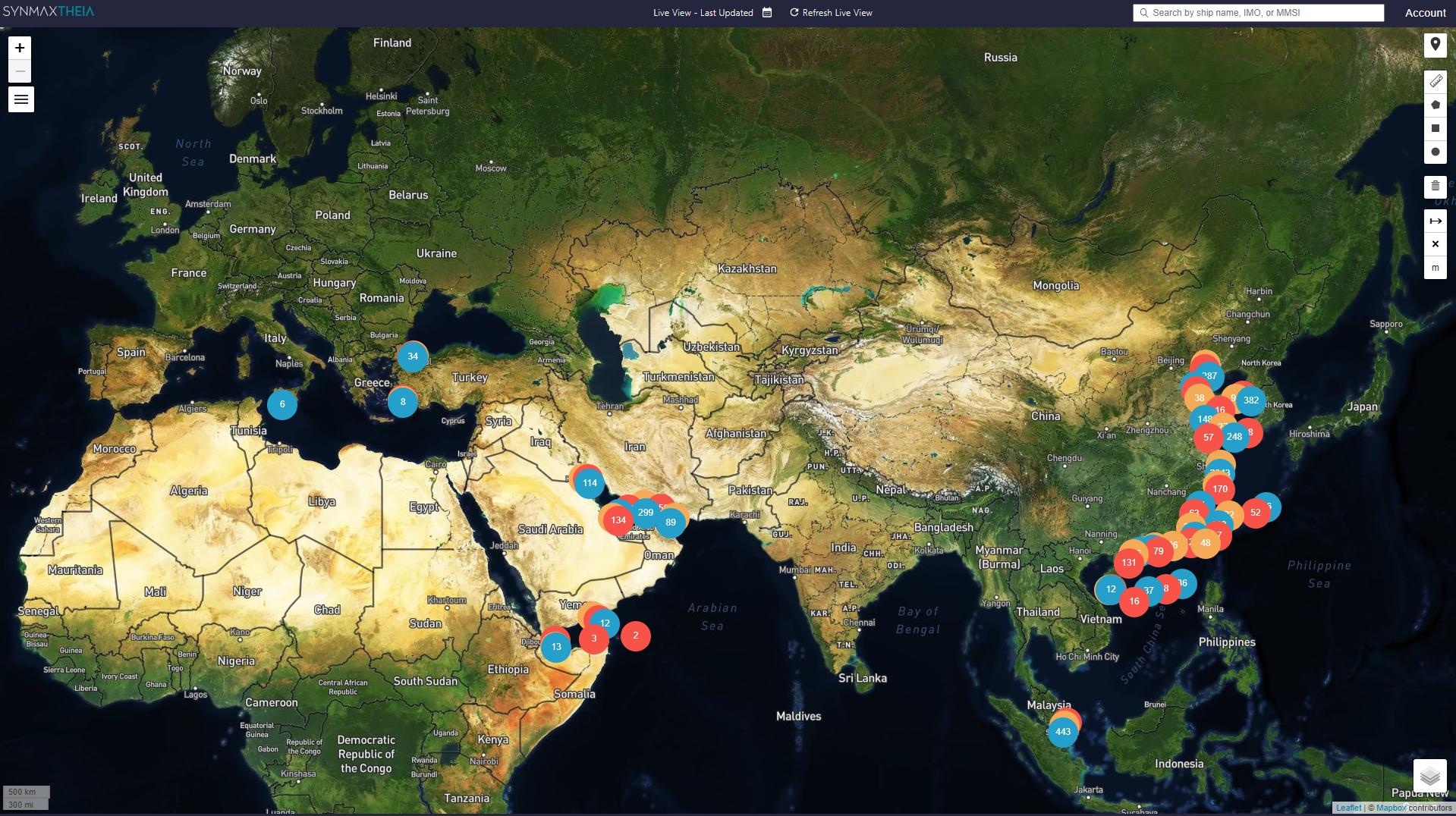Refresh the Live View

pyautogui.click(x=831, y=13)
